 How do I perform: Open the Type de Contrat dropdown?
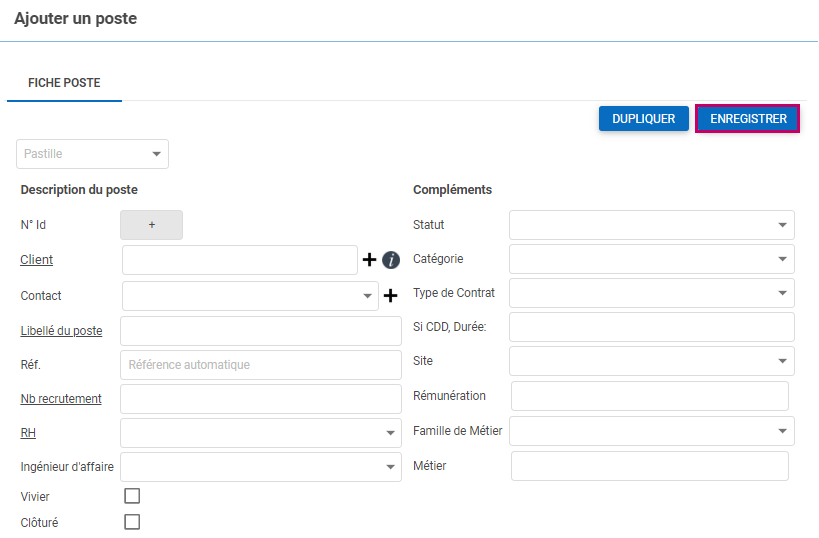point(651,293)
